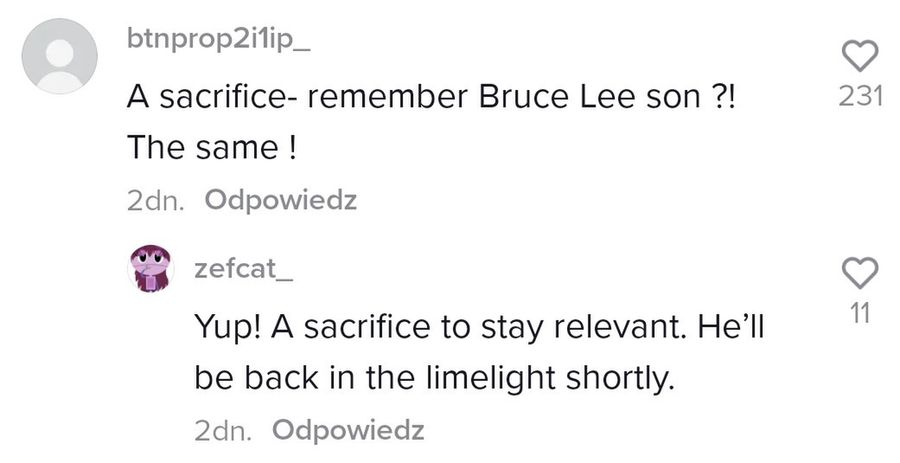This screenshot has height=463, width=900.
Task: Click the 2dn. timestamp under zefcat_'s reply
Action: pos(223,430)
